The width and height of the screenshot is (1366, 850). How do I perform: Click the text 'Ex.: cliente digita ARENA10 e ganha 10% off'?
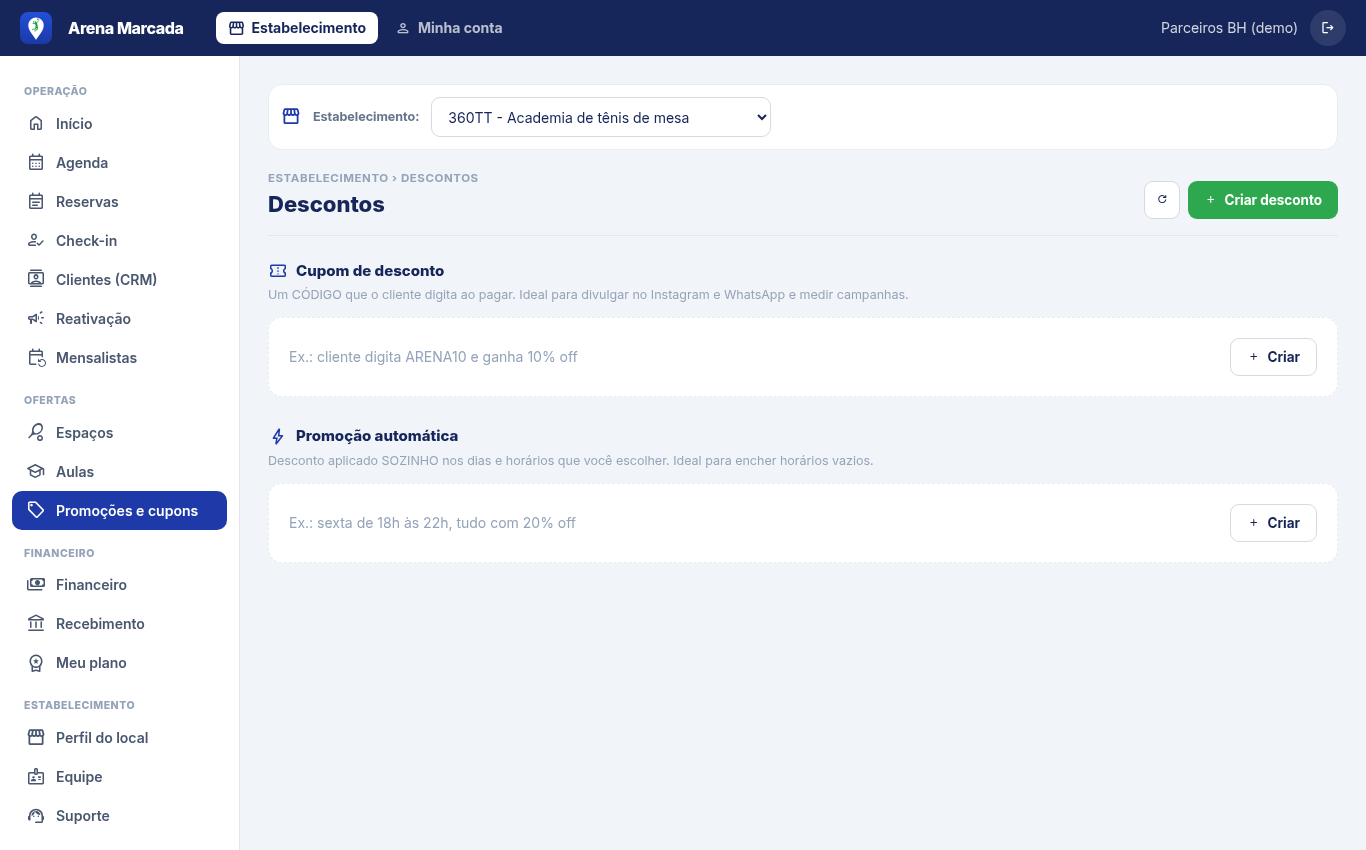[x=433, y=357]
